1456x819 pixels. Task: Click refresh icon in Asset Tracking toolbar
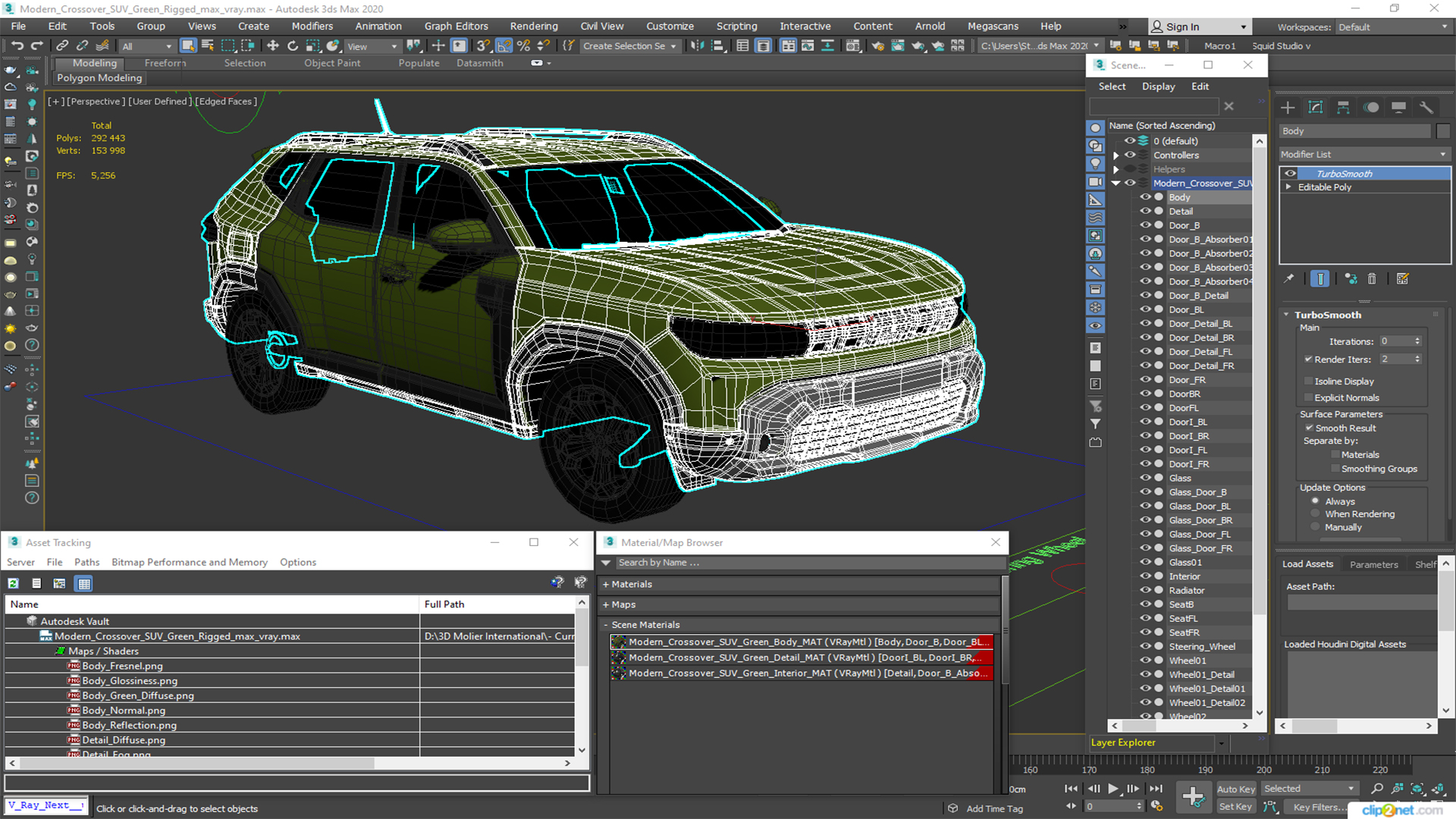click(x=14, y=583)
